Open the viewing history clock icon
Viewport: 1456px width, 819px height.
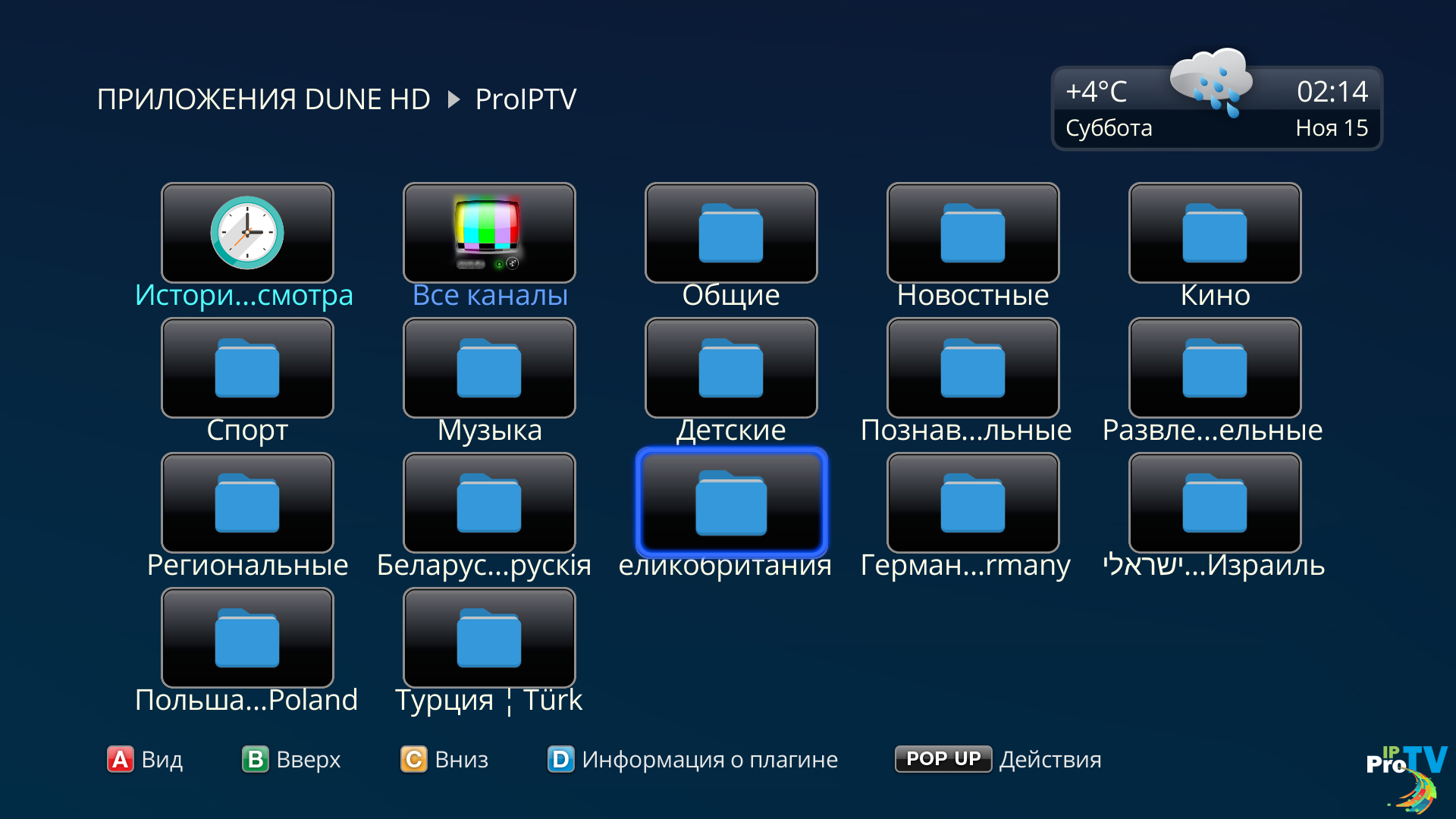247,233
